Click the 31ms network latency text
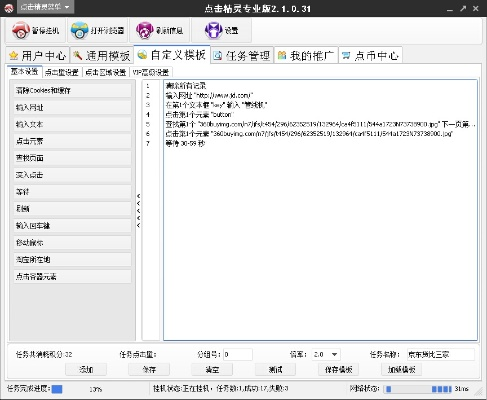This screenshot has height=400, width=487. coord(462,389)
